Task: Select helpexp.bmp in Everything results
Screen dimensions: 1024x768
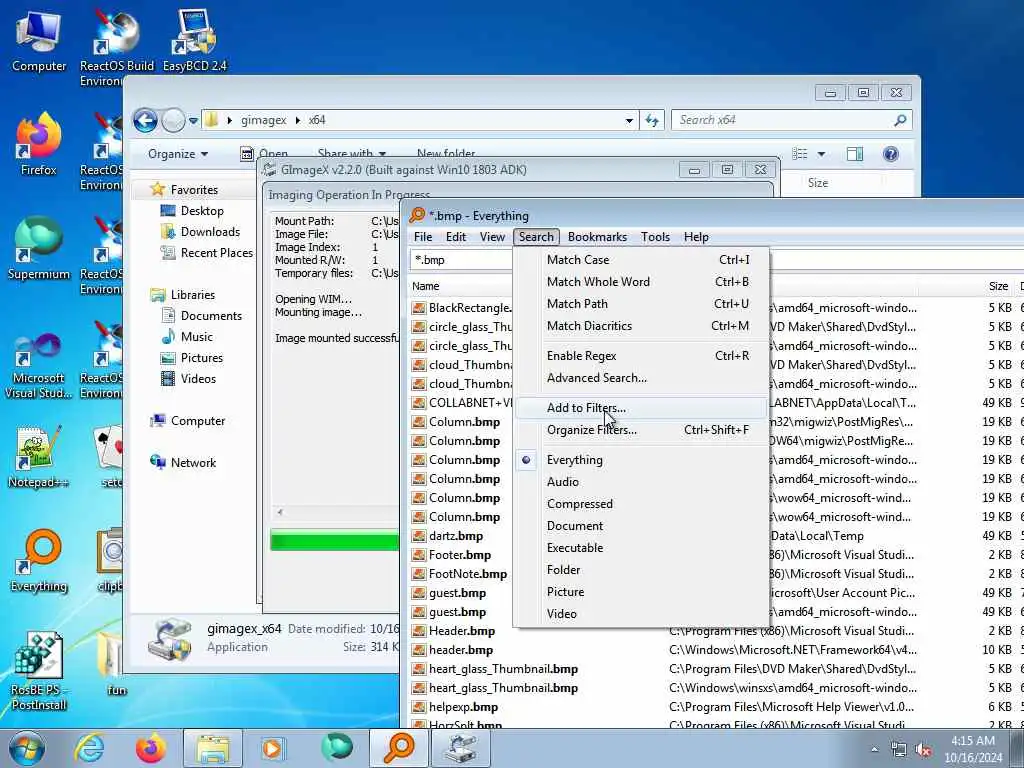Action: [x=463, y=707]
